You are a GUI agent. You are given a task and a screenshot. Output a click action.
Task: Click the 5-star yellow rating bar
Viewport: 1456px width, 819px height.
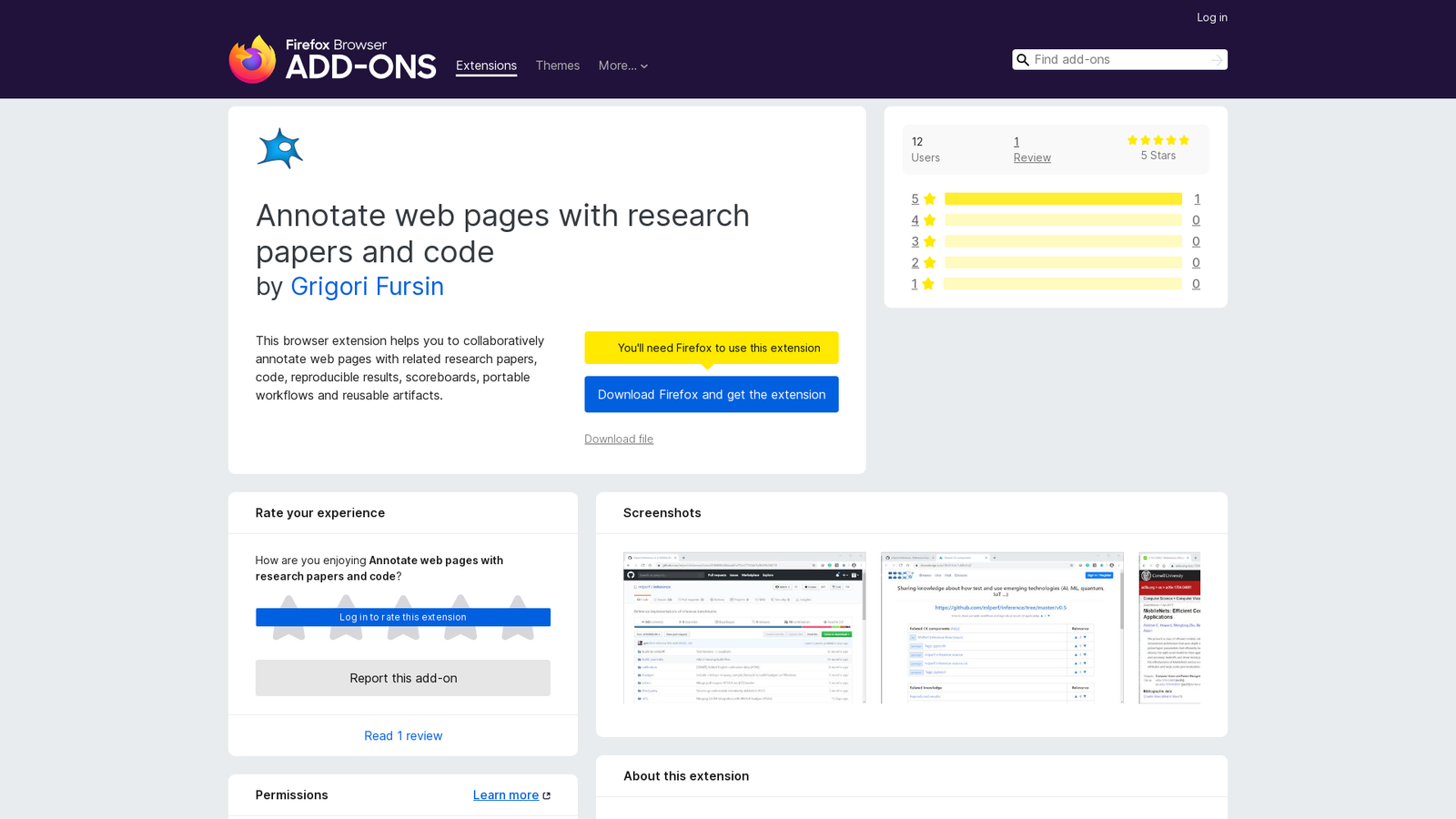[x=1063, y=198]
